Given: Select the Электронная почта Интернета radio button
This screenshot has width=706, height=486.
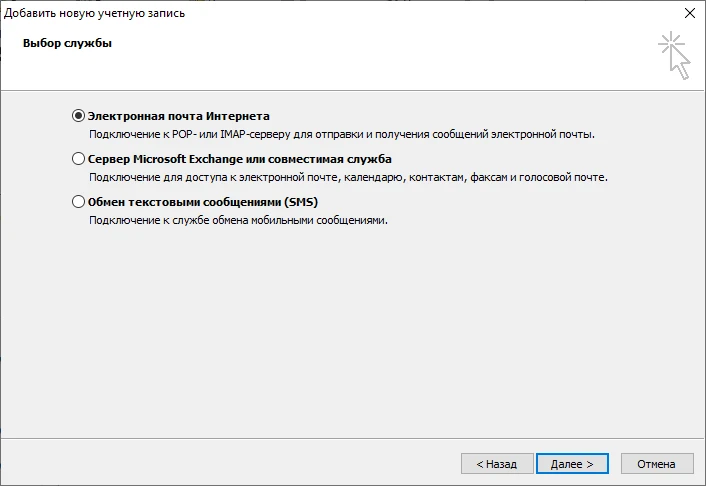Looking at the screenshot, I should (x=79, y=116).
